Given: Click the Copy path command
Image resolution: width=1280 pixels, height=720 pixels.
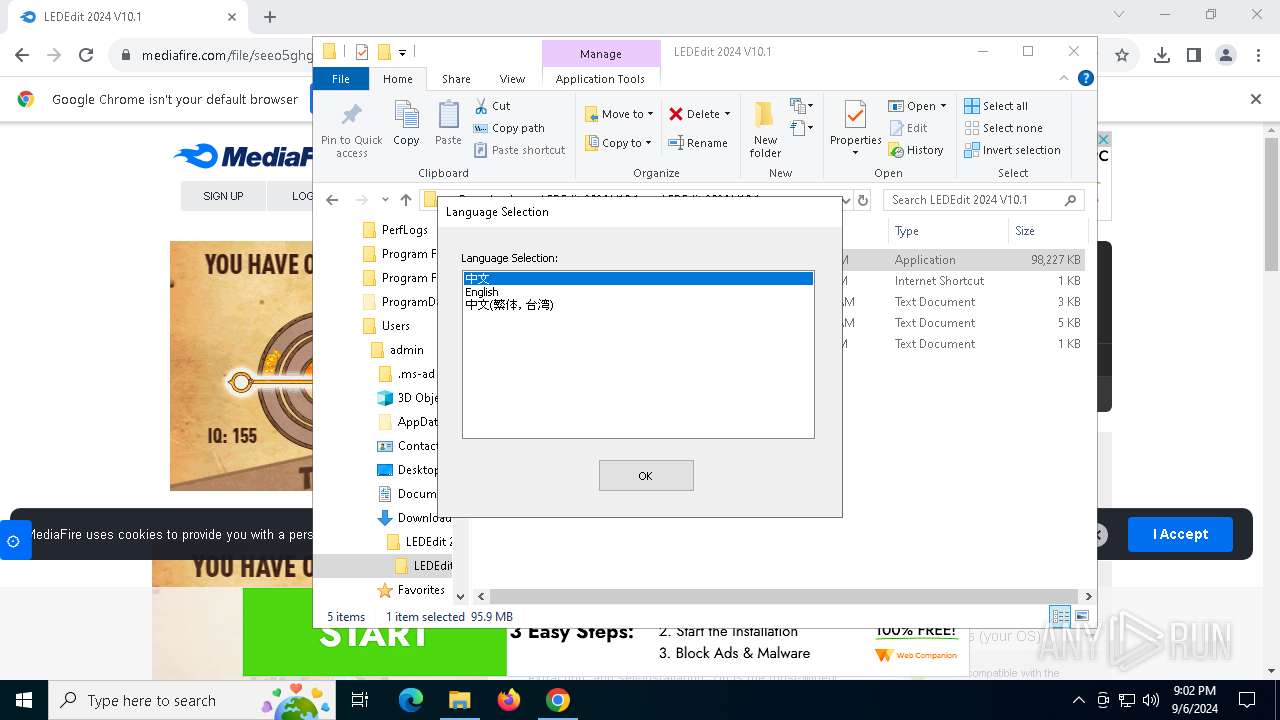Looking at the screenshot, I should (x=510, y=128).
